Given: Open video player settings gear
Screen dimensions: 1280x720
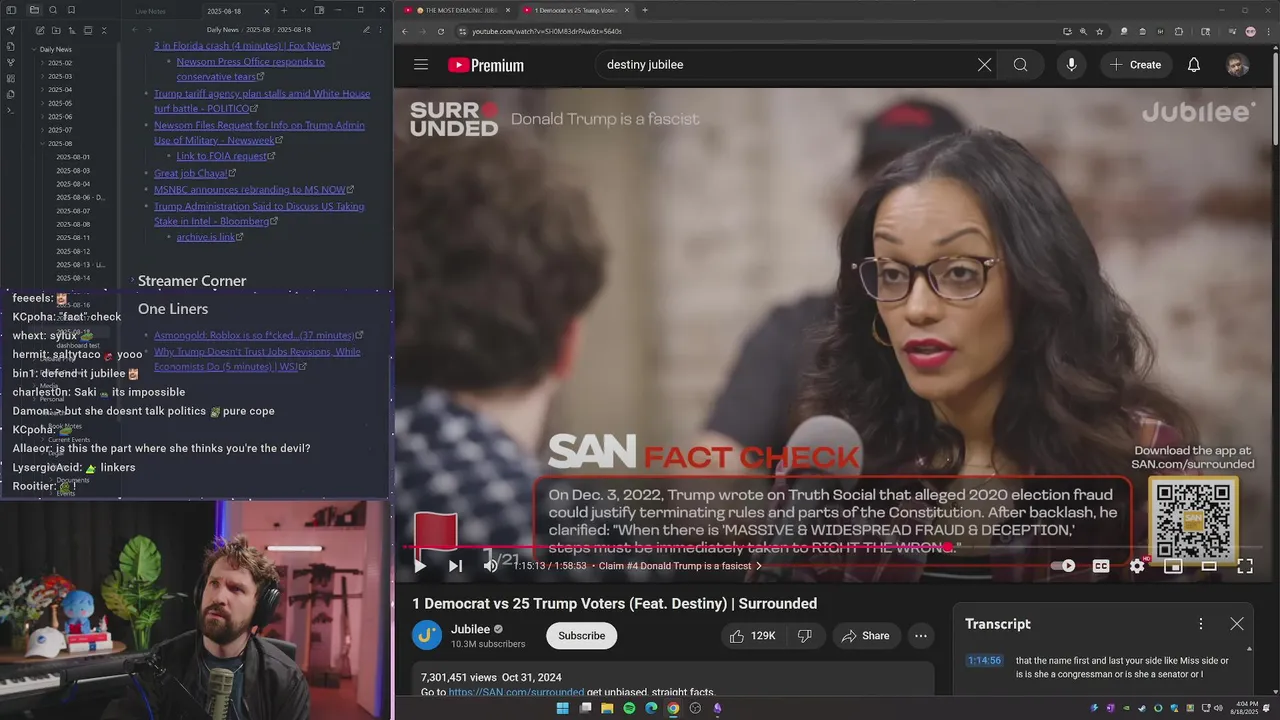Looking at the screenshot, I should [1137, 566].
